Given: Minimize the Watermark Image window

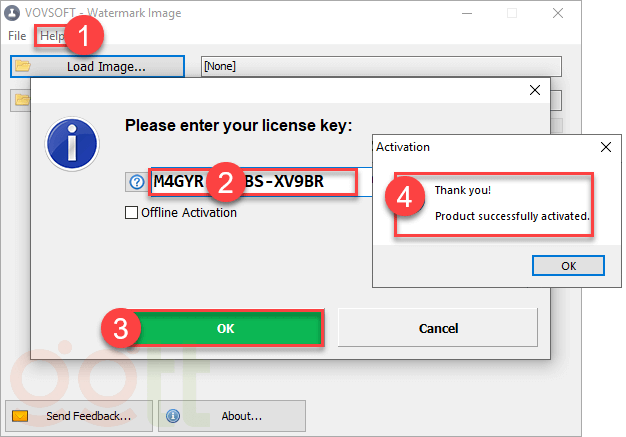Looking at the screenshot, I should [x=467, y=13].
